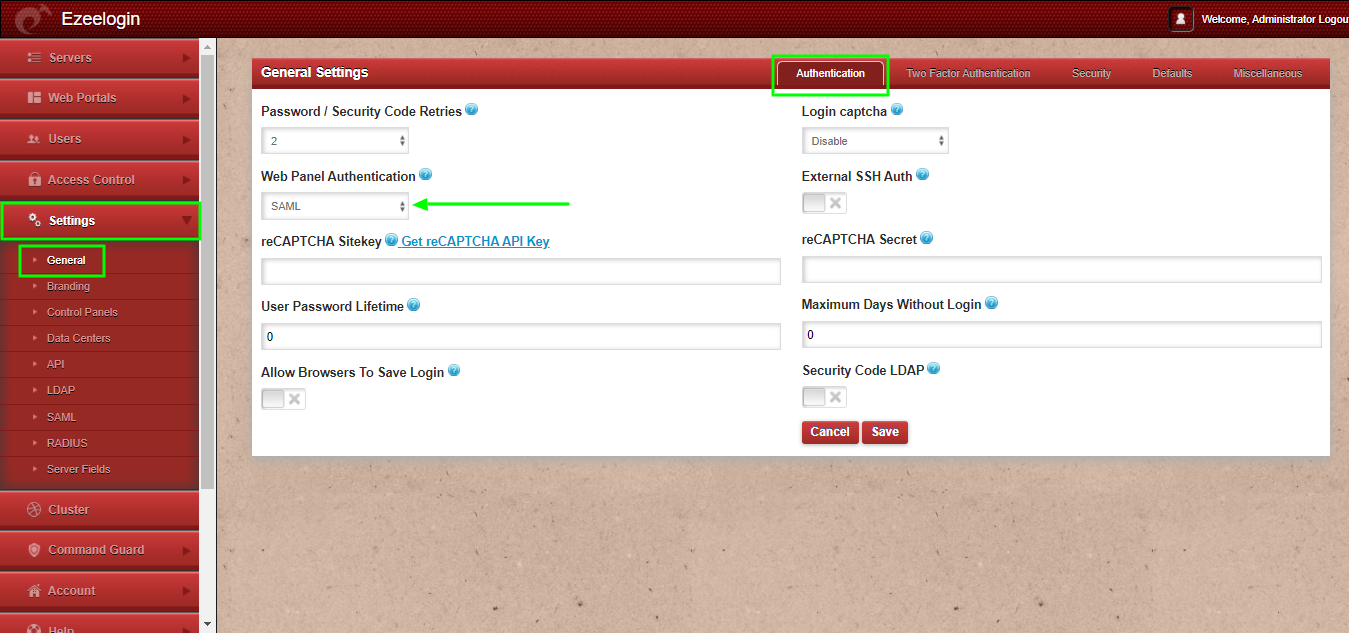Viewport: 1349px width, 633px height.
Task: Open the Password / Security Code Retries dropdown
Action: [335, 141]
